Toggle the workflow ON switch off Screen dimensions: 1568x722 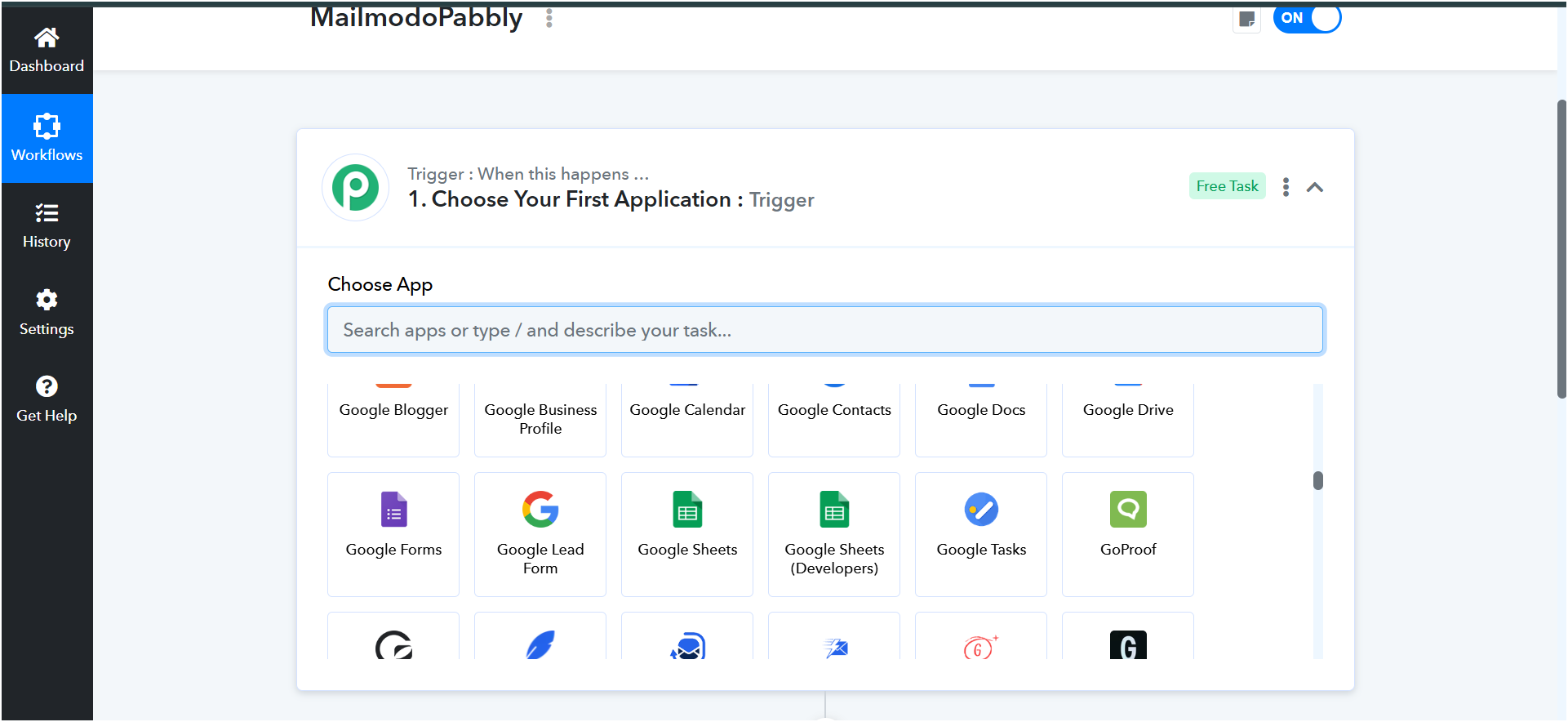1308,18
